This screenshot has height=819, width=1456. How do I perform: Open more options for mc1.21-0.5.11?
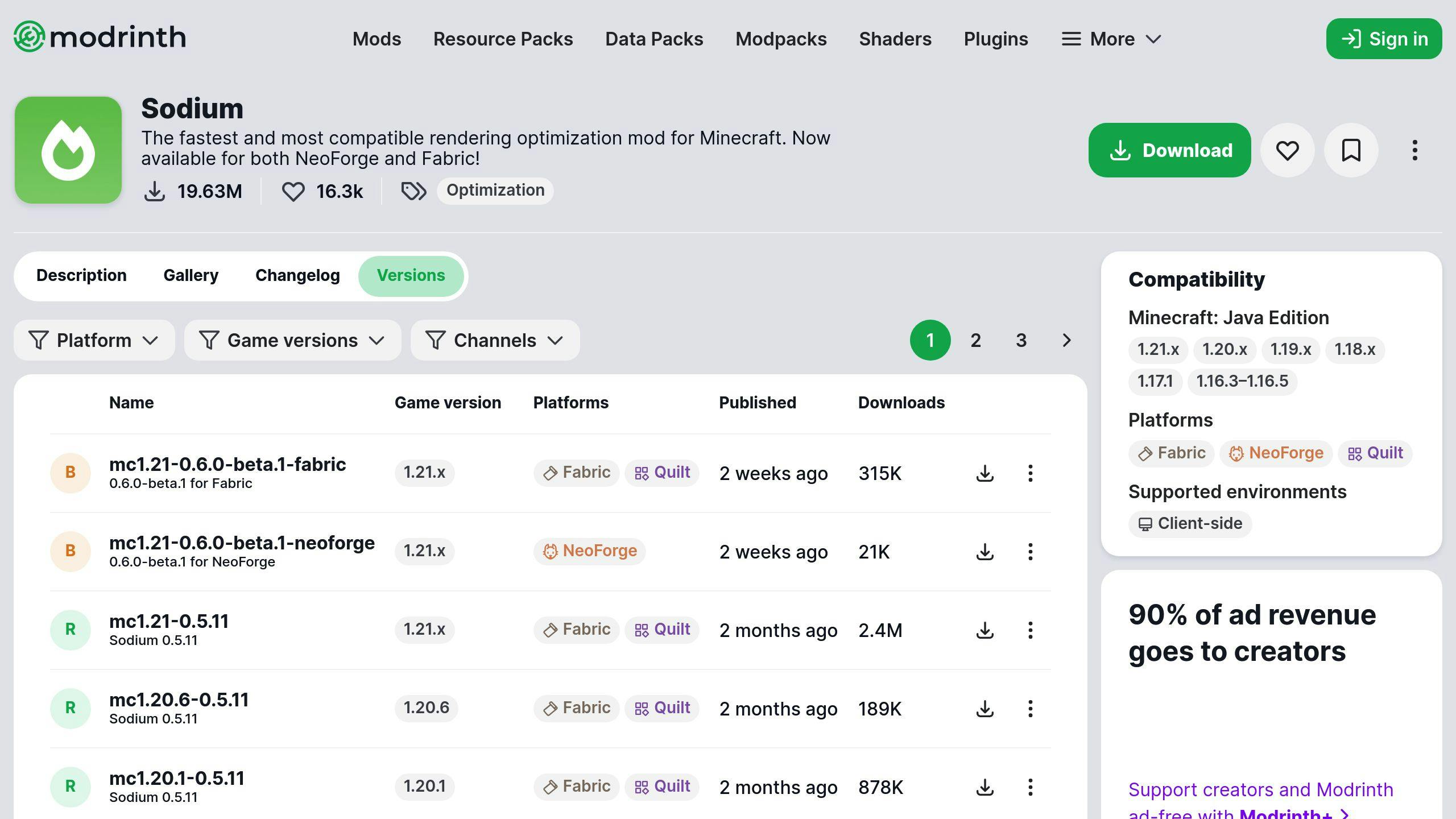point(1031,630)
